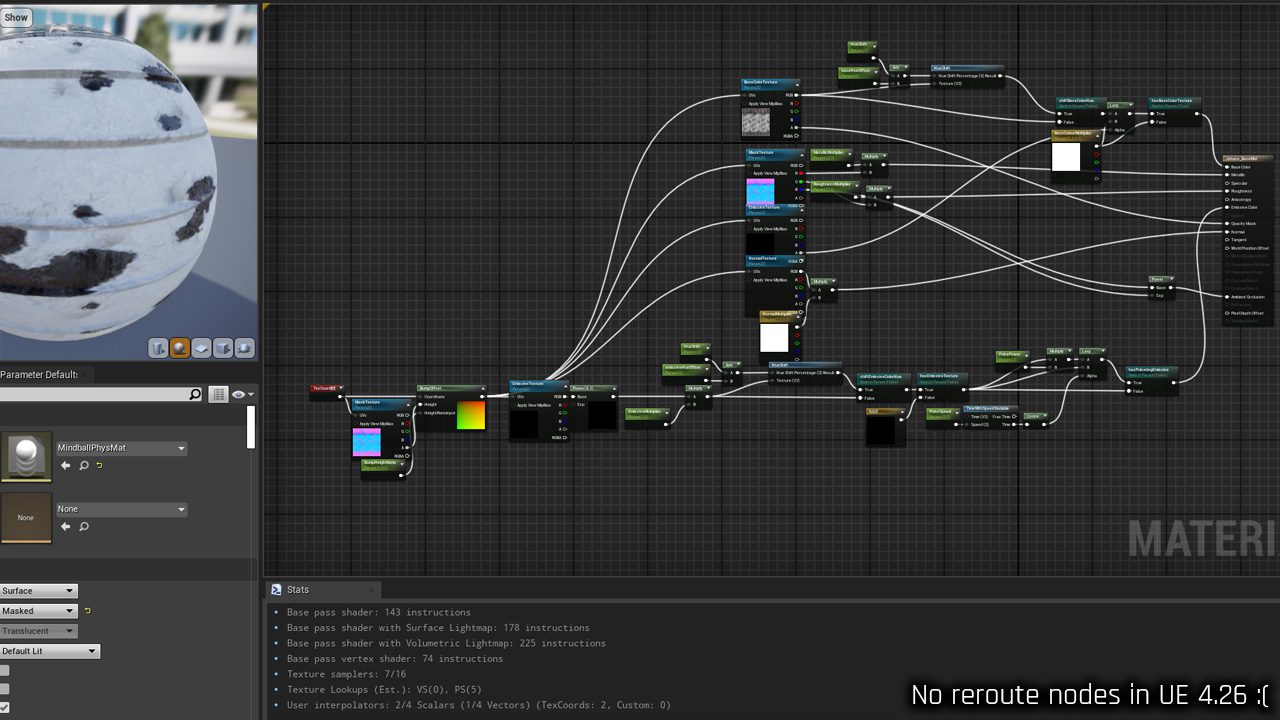
Task: Toggle the eye view options button
Action: click(241, 395)
